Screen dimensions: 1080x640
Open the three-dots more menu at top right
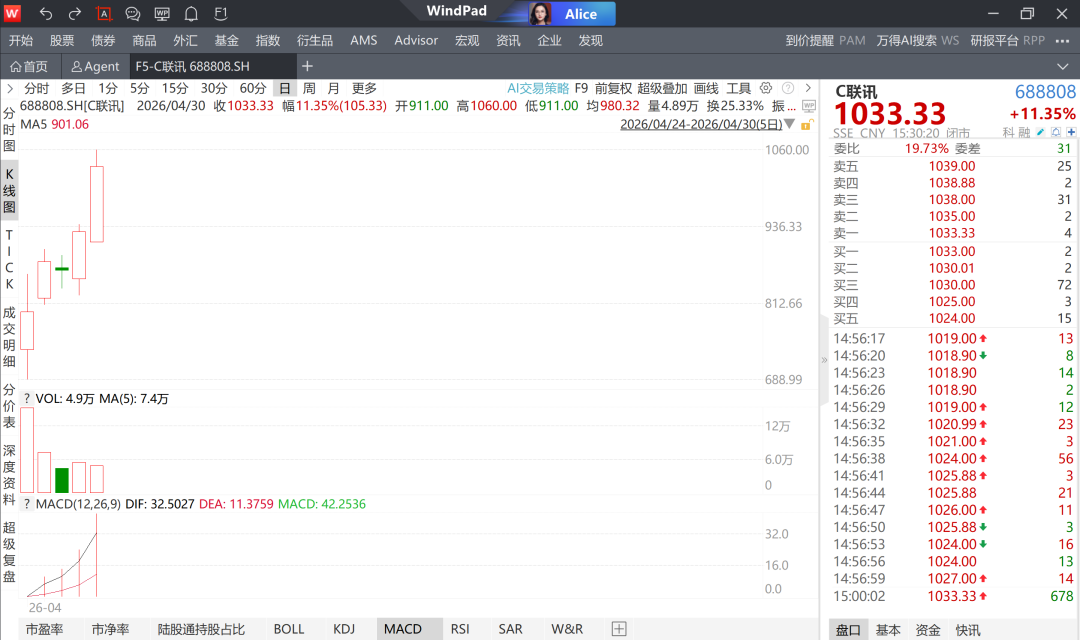(1062, 41)
